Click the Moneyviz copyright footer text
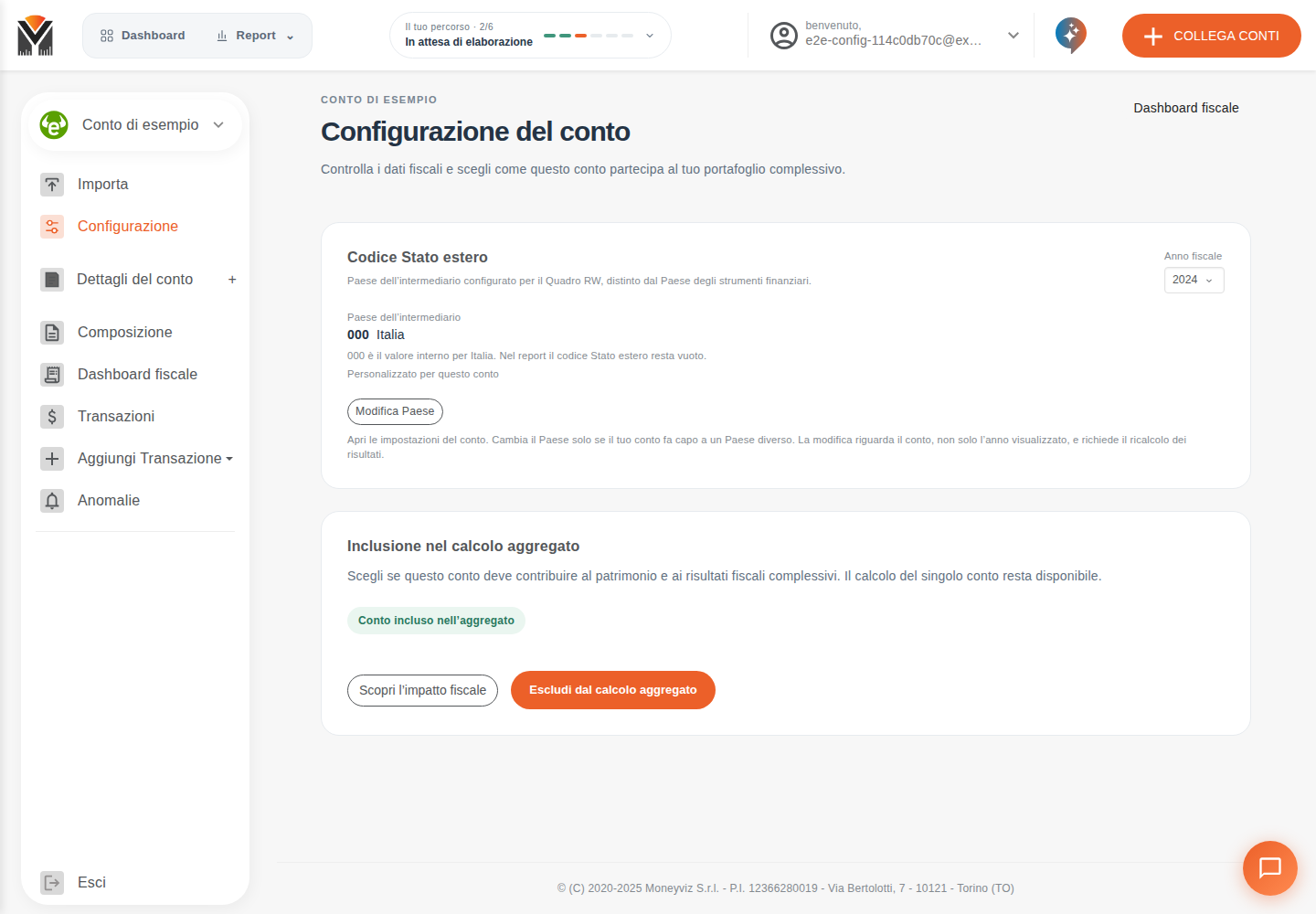Image resolution: width=1316 pixels, height=914 pixels. pos(786,888)
